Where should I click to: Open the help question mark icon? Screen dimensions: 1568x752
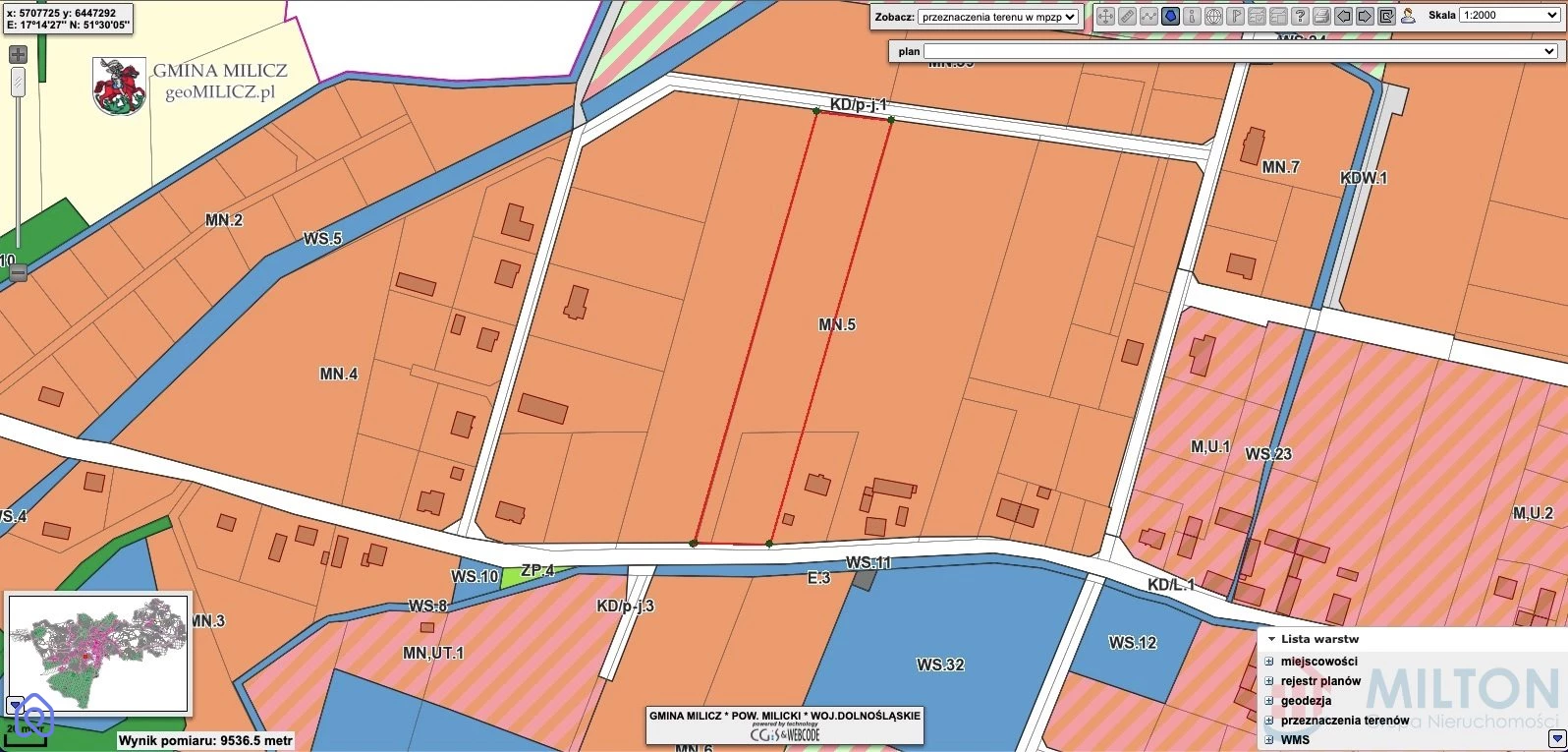pos(1300,16)
